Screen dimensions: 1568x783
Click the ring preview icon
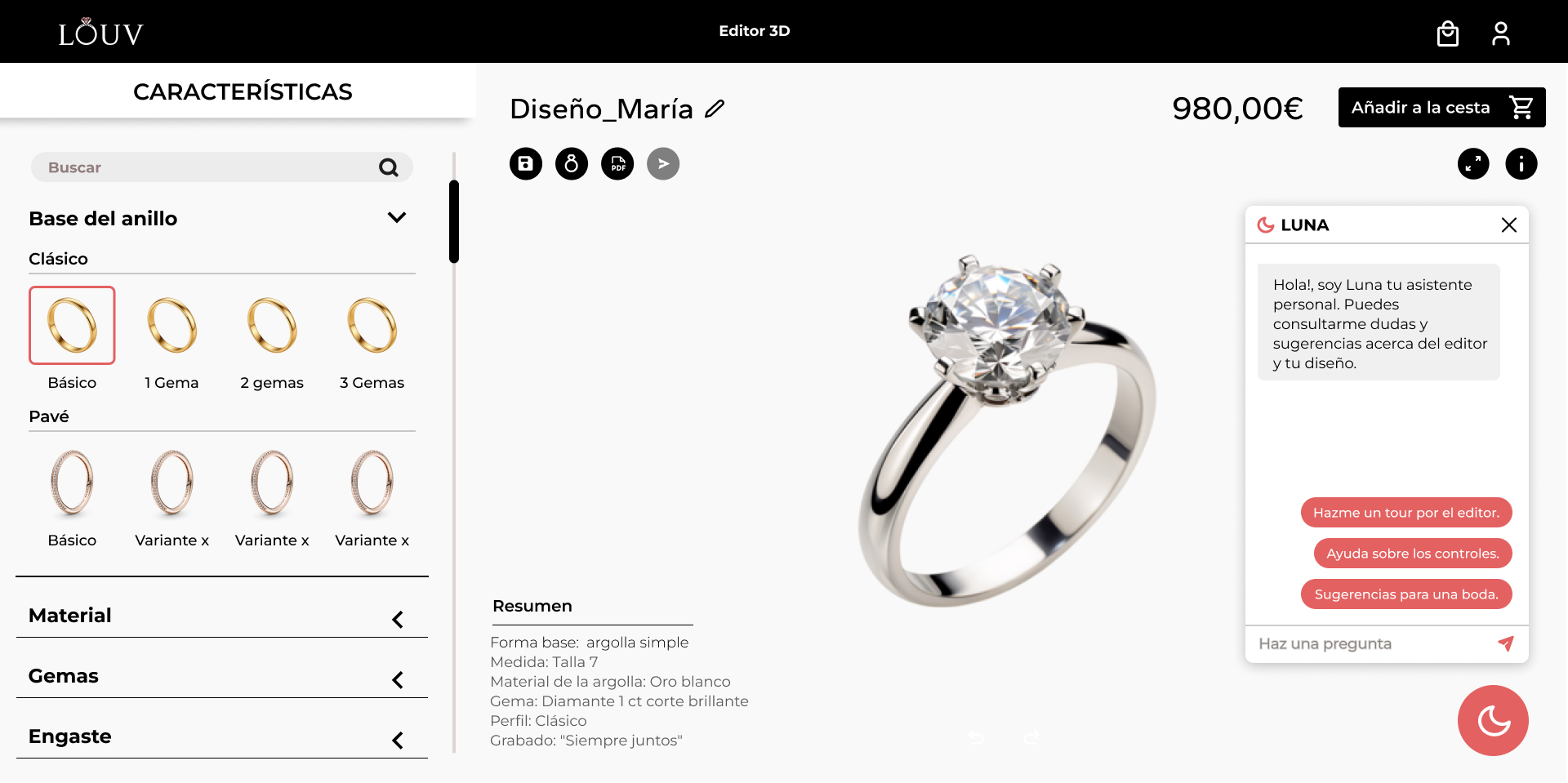tap(572, 164)
